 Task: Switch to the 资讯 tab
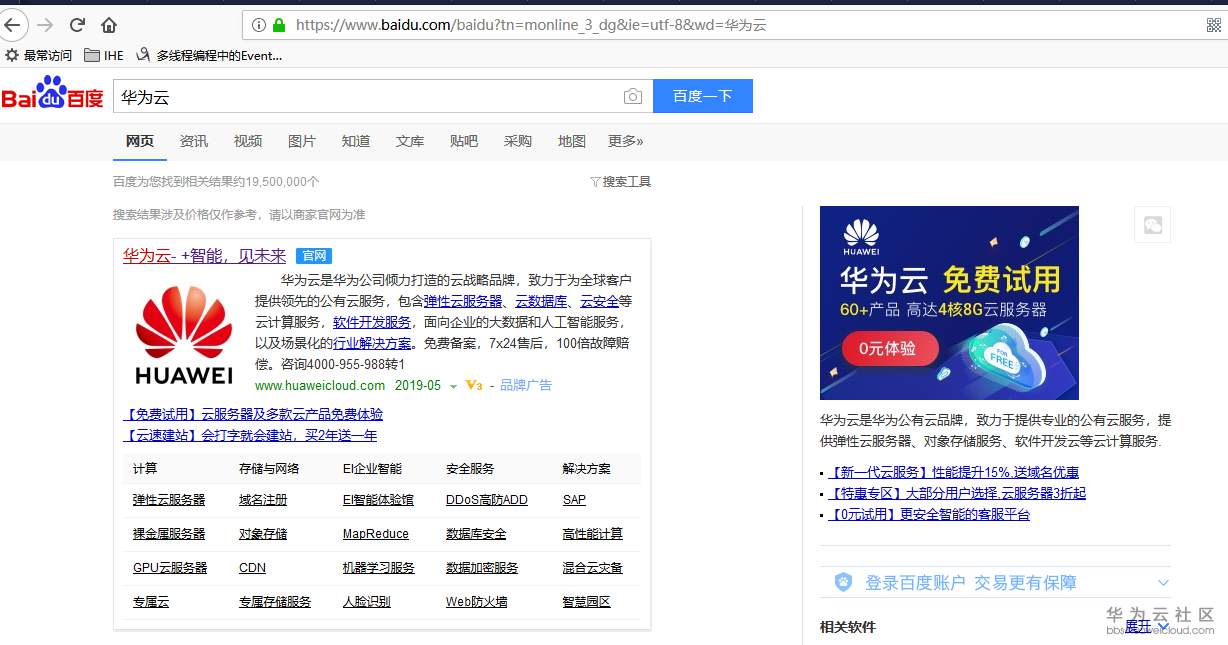194,141
